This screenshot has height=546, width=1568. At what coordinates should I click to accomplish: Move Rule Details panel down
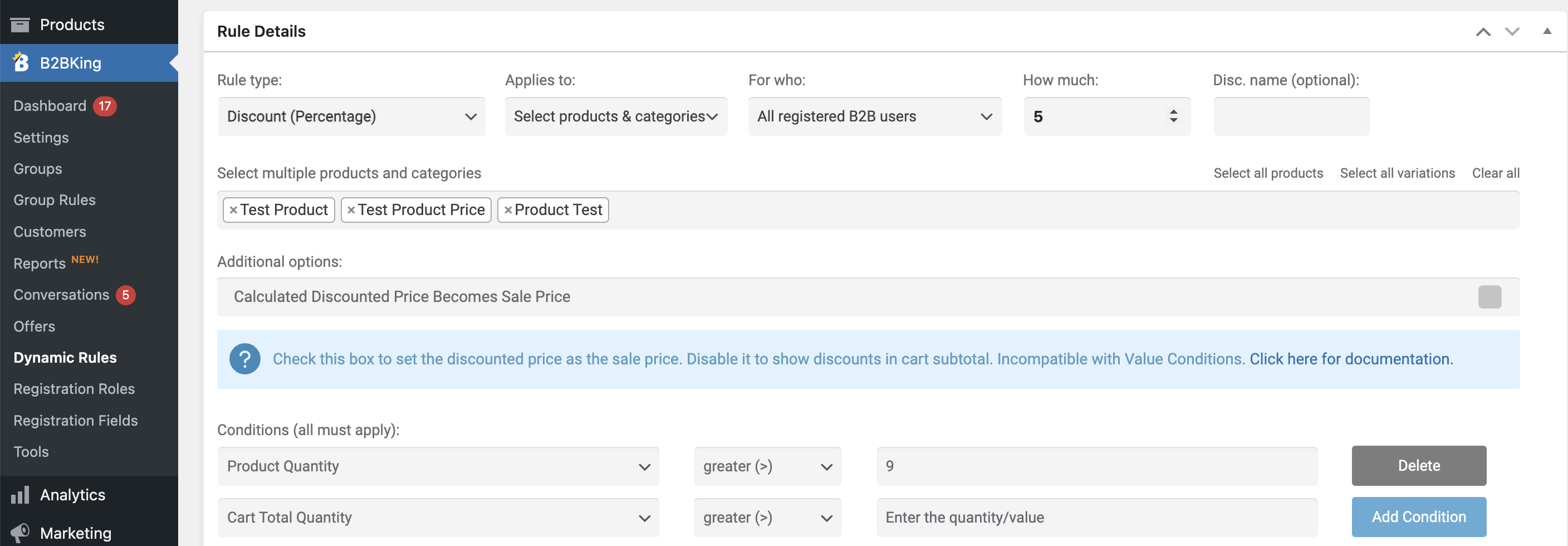click(x=1512, y=32)
